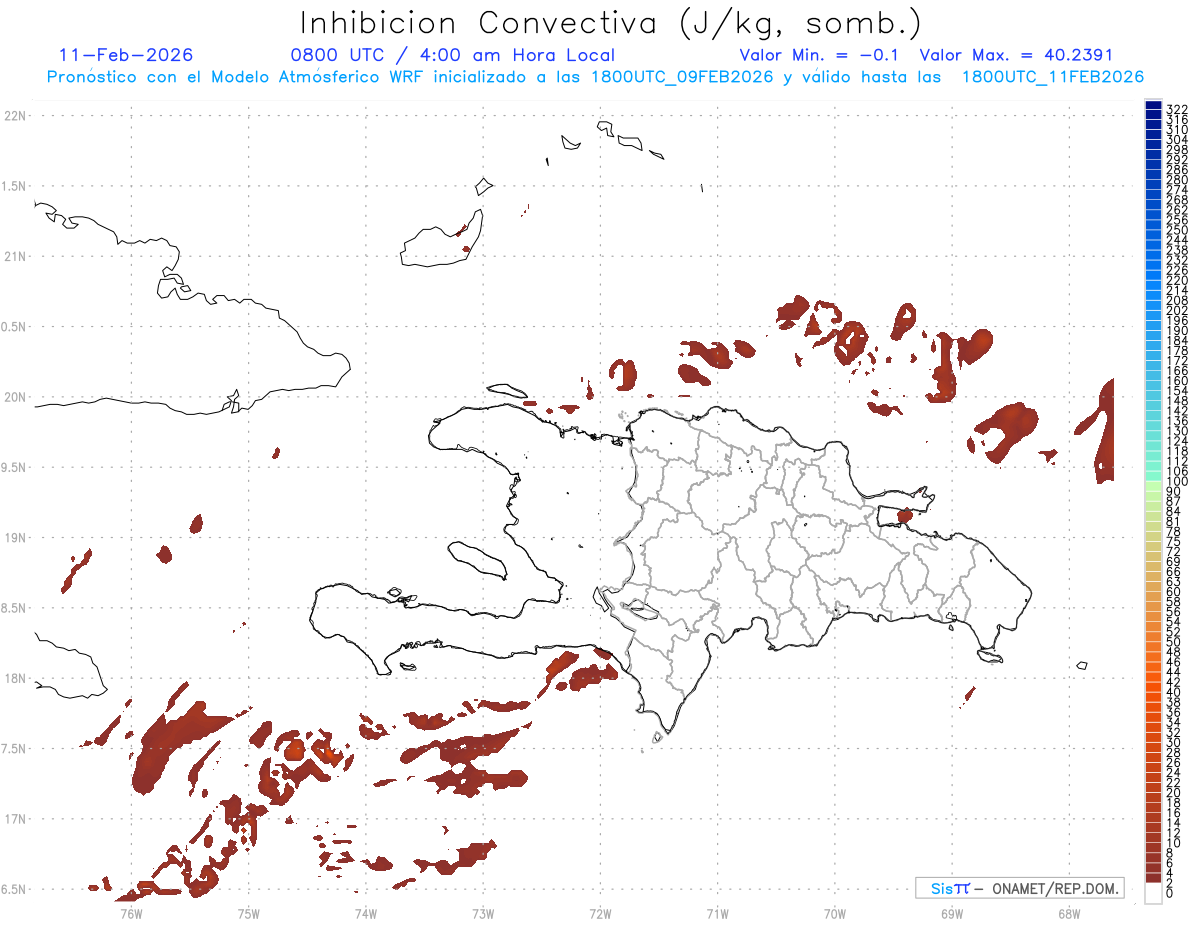The width and height of the screenshot is (1200, 927).
Task: Click the '9.5N' latitude label
Action: pyautogui.click(x=13, y=468)
